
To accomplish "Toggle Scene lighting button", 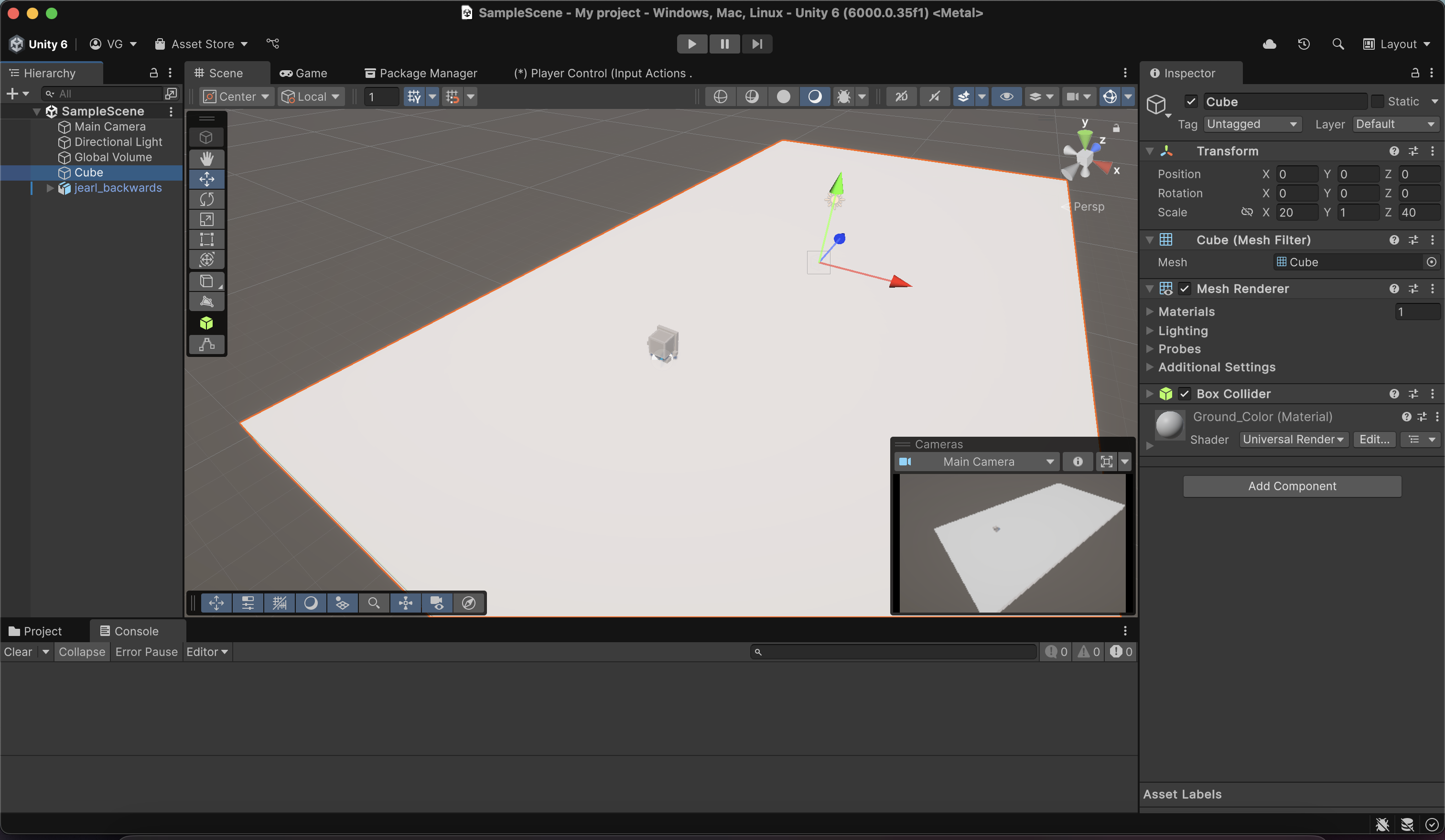I will click(x=815, y=97).
